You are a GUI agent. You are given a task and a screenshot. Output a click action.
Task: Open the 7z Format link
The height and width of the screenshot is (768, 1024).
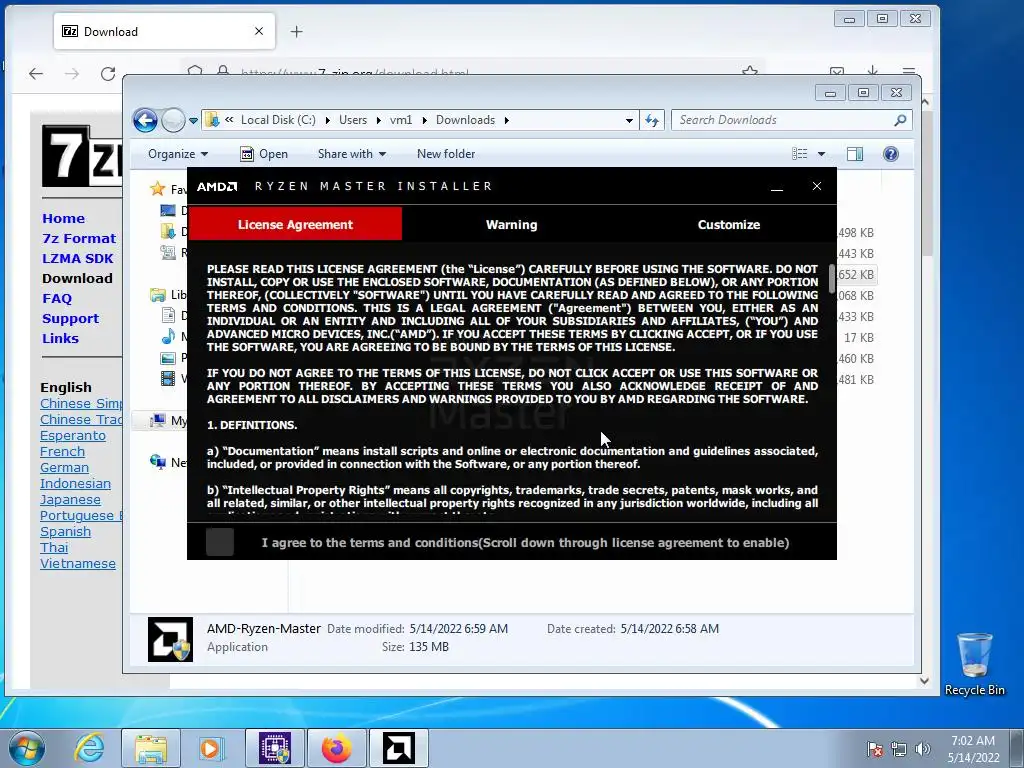[79, 238]
